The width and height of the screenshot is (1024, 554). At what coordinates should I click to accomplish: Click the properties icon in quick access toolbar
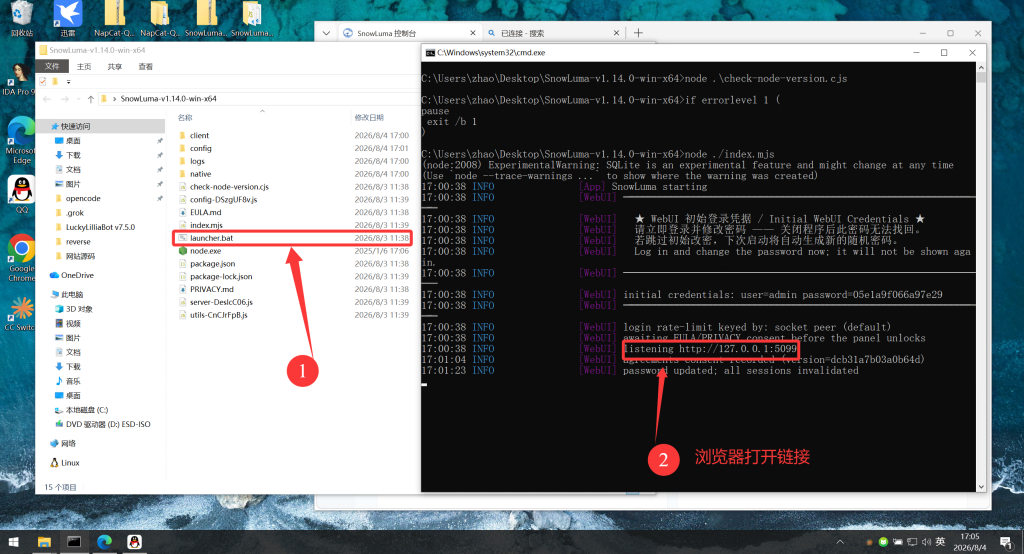(x=43, y=82)
